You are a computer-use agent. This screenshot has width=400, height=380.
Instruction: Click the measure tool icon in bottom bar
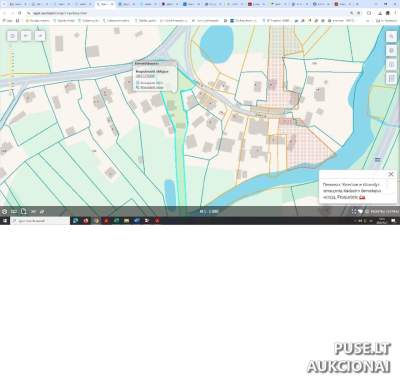pos(14,211)
